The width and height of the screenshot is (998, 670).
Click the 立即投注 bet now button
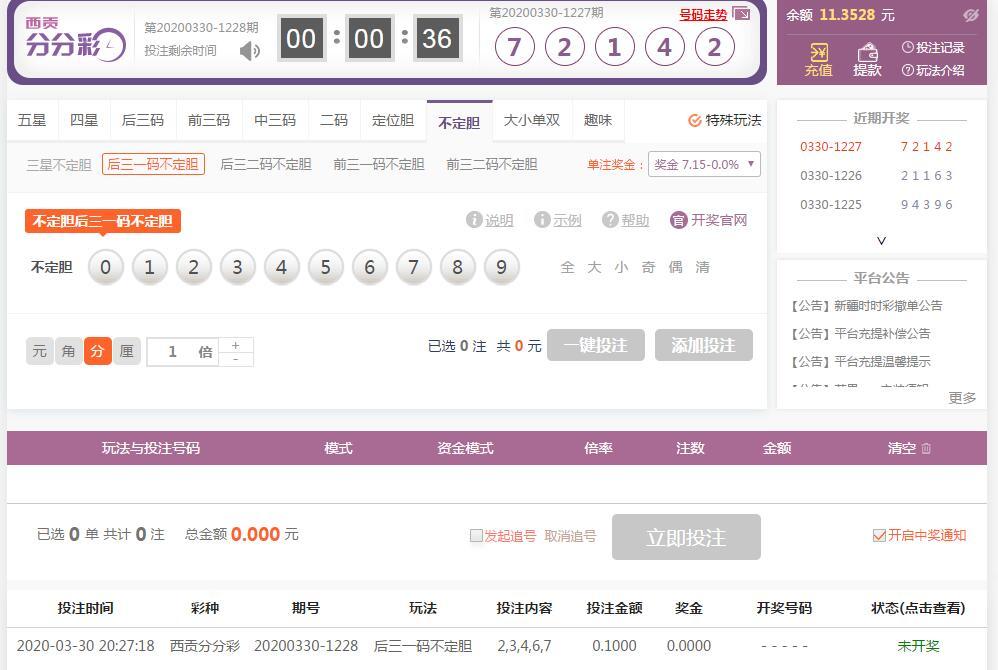pos(686,537)
